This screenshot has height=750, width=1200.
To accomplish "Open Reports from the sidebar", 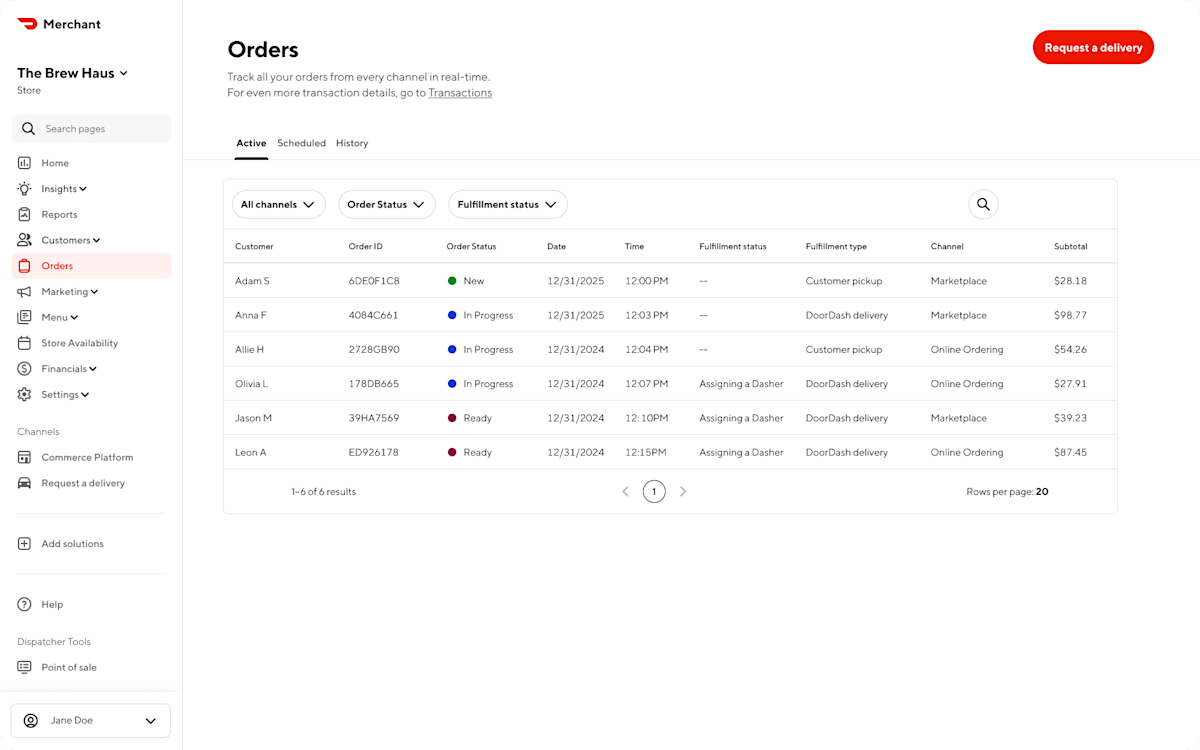I will click(57, 214).
